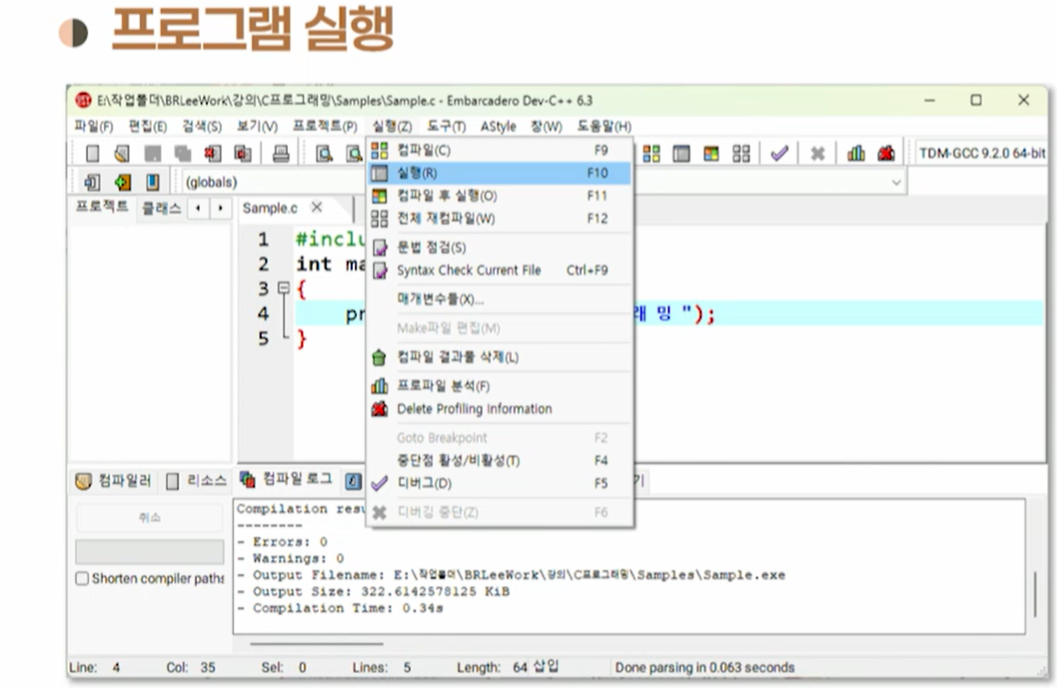The height and width of the screenshot is (688, 1057).
Task: Click the Stop Execution gray X toolbar icon
Action: click(818, 154)
